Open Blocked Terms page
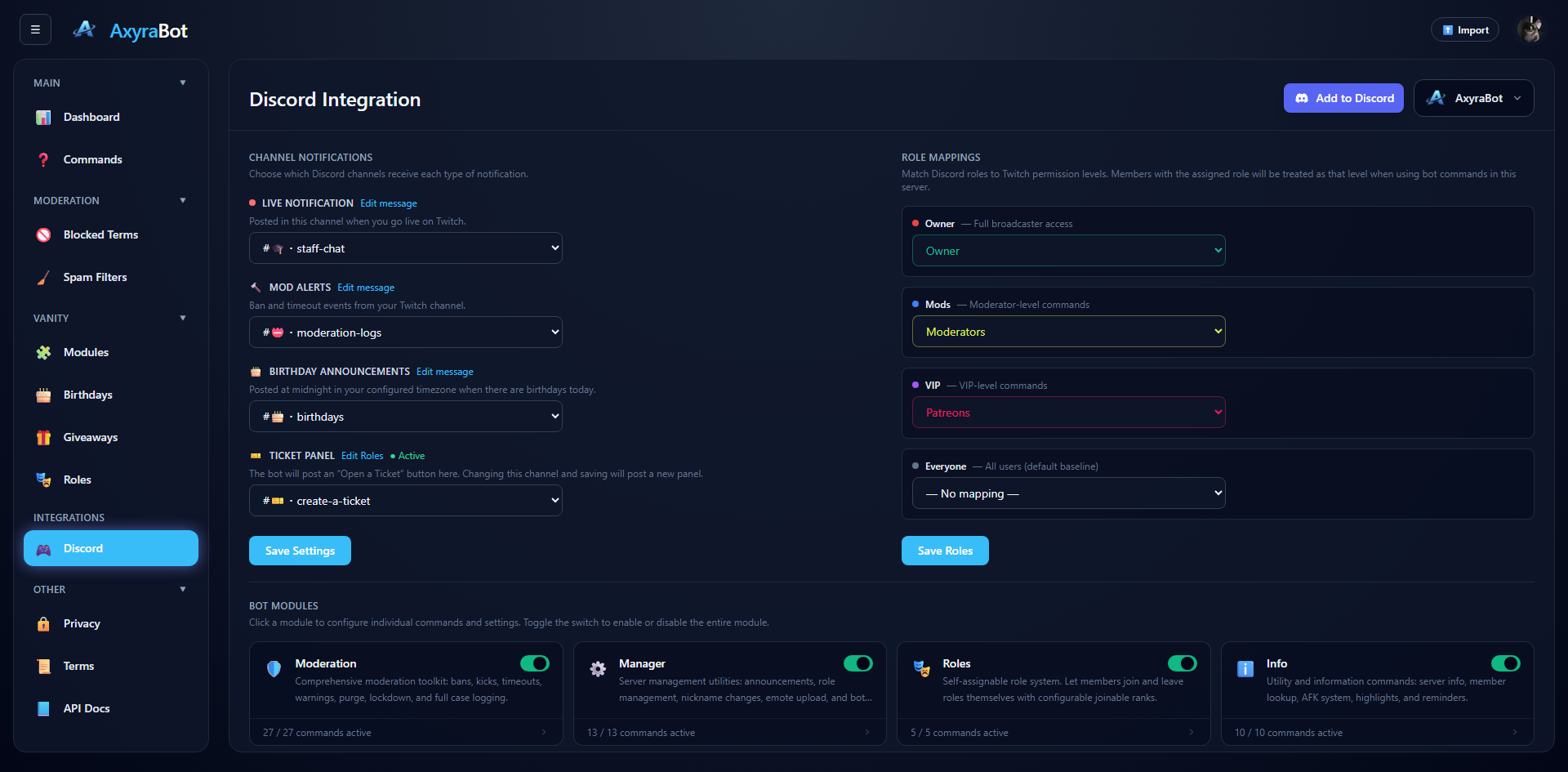Screen dimensions: 1568x772 [111, 234]
